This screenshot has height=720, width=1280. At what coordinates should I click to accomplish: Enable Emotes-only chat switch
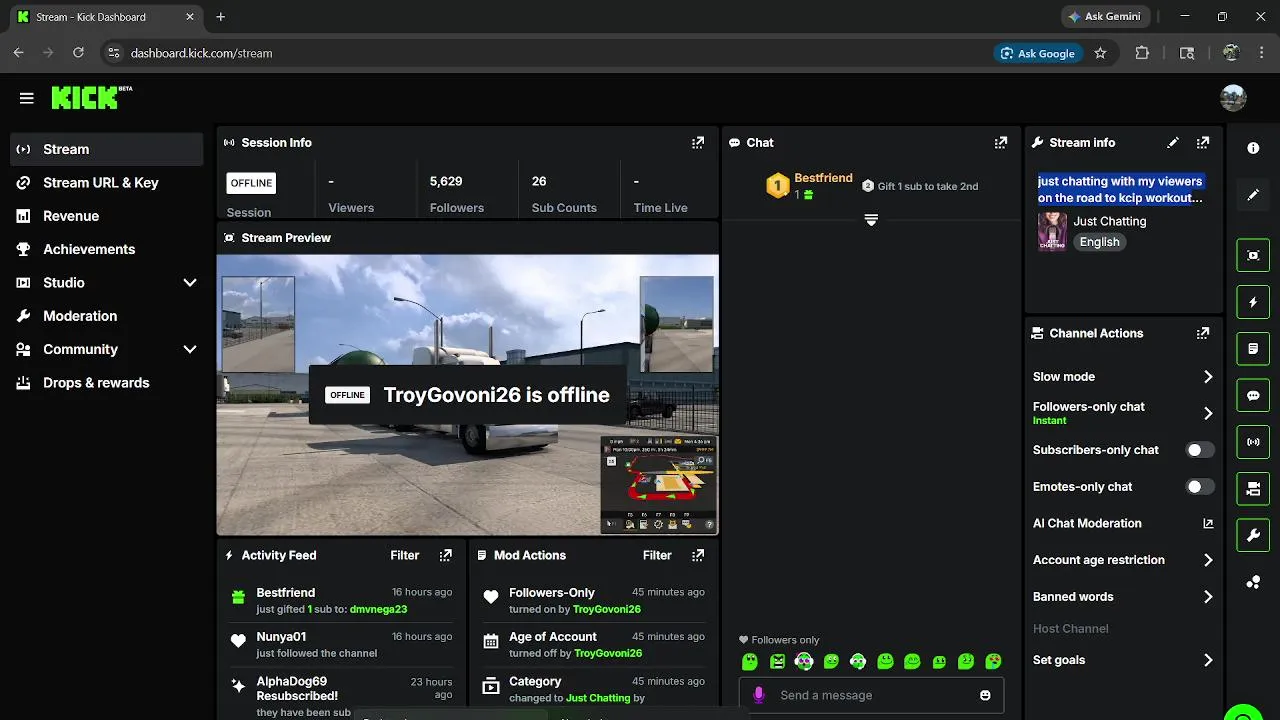tap(1200, 487)
